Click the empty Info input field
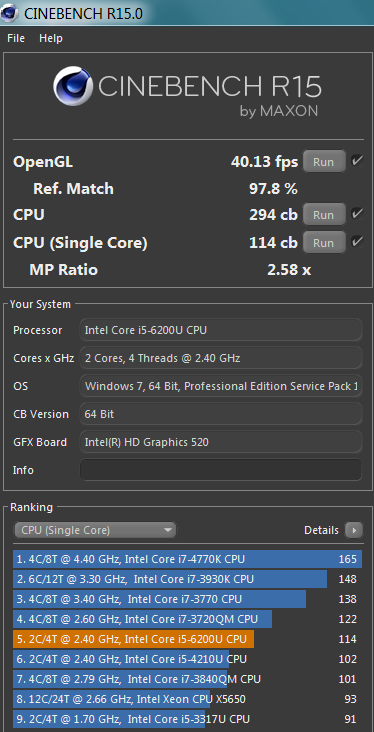The width and height of the screenshot is (374, 732). tap(221, 470)
